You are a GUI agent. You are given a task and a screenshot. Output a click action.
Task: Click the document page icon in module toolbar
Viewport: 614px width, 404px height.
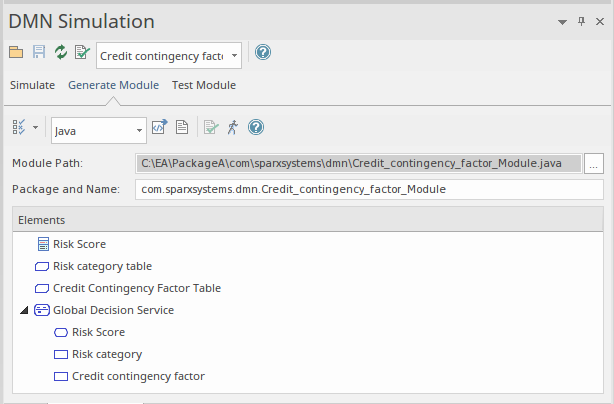click(x=182, y=127)
